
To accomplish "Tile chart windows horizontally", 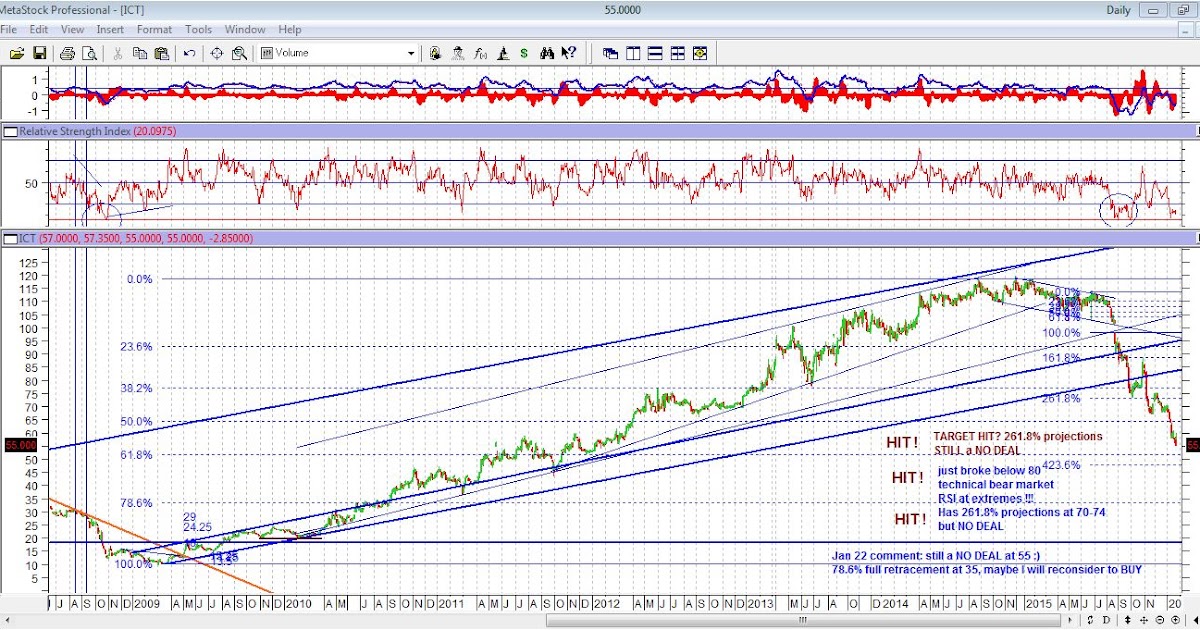I will [655, 52].
